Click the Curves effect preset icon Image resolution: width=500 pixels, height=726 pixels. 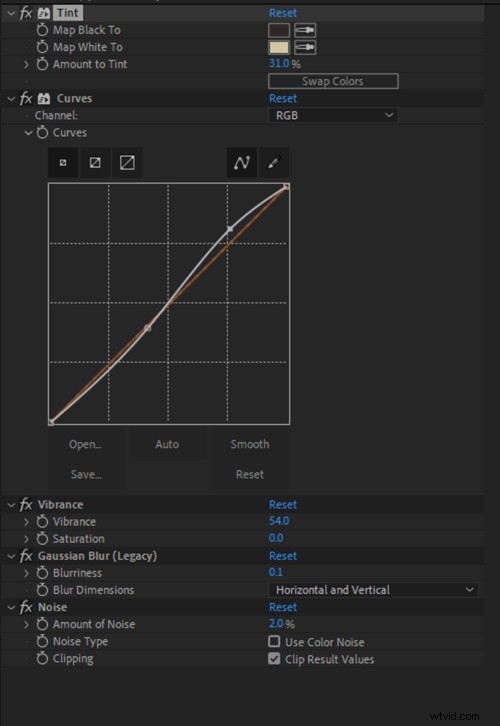pyautogui.click(x=44, y=98)
